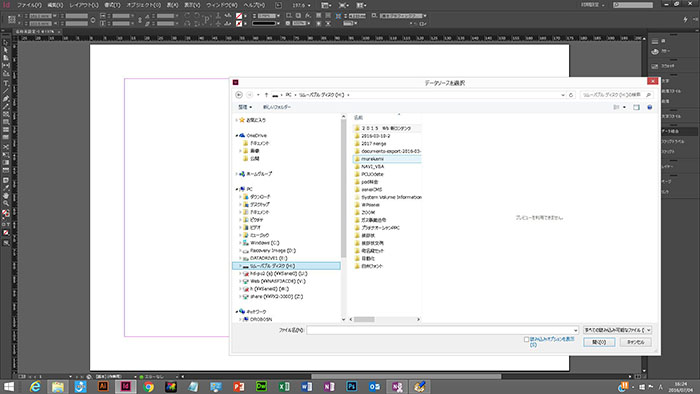Open the ウィンドウ menu

[x=222, y=5]
